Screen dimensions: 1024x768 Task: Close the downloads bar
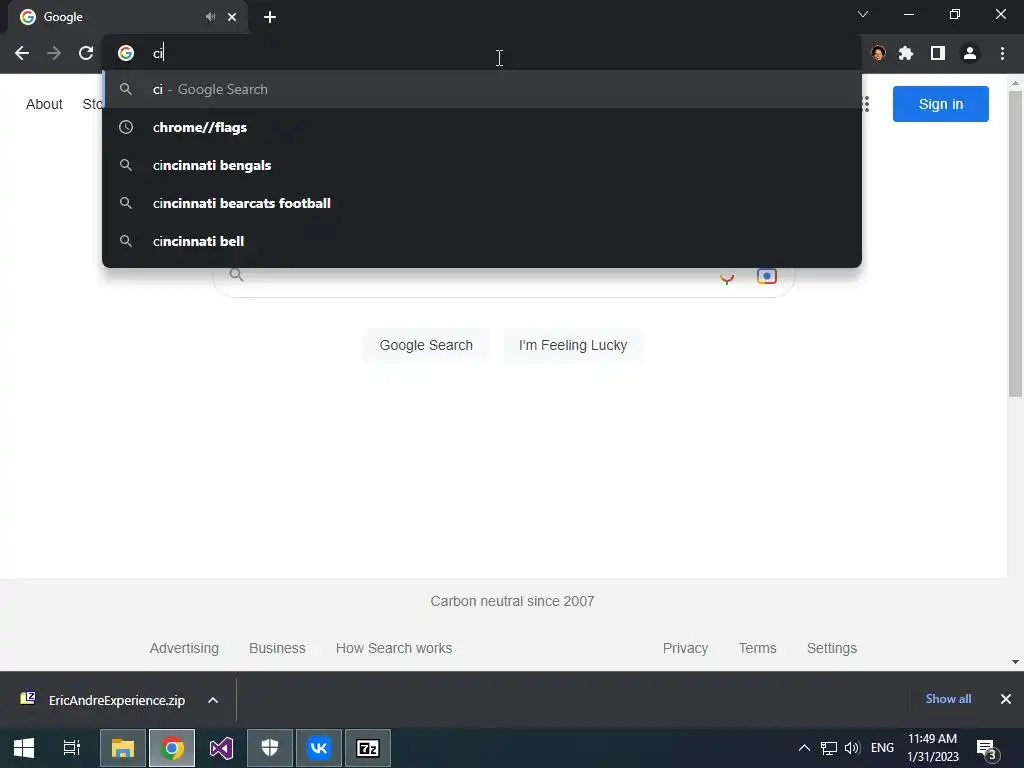pyautogui.click(x=1006, y=699)
